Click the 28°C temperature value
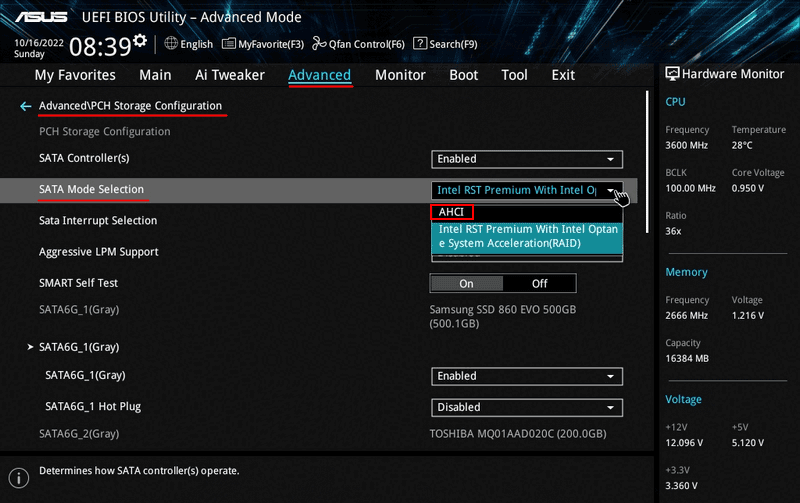This screenshot has width=800, height=503. coord(742,145)
